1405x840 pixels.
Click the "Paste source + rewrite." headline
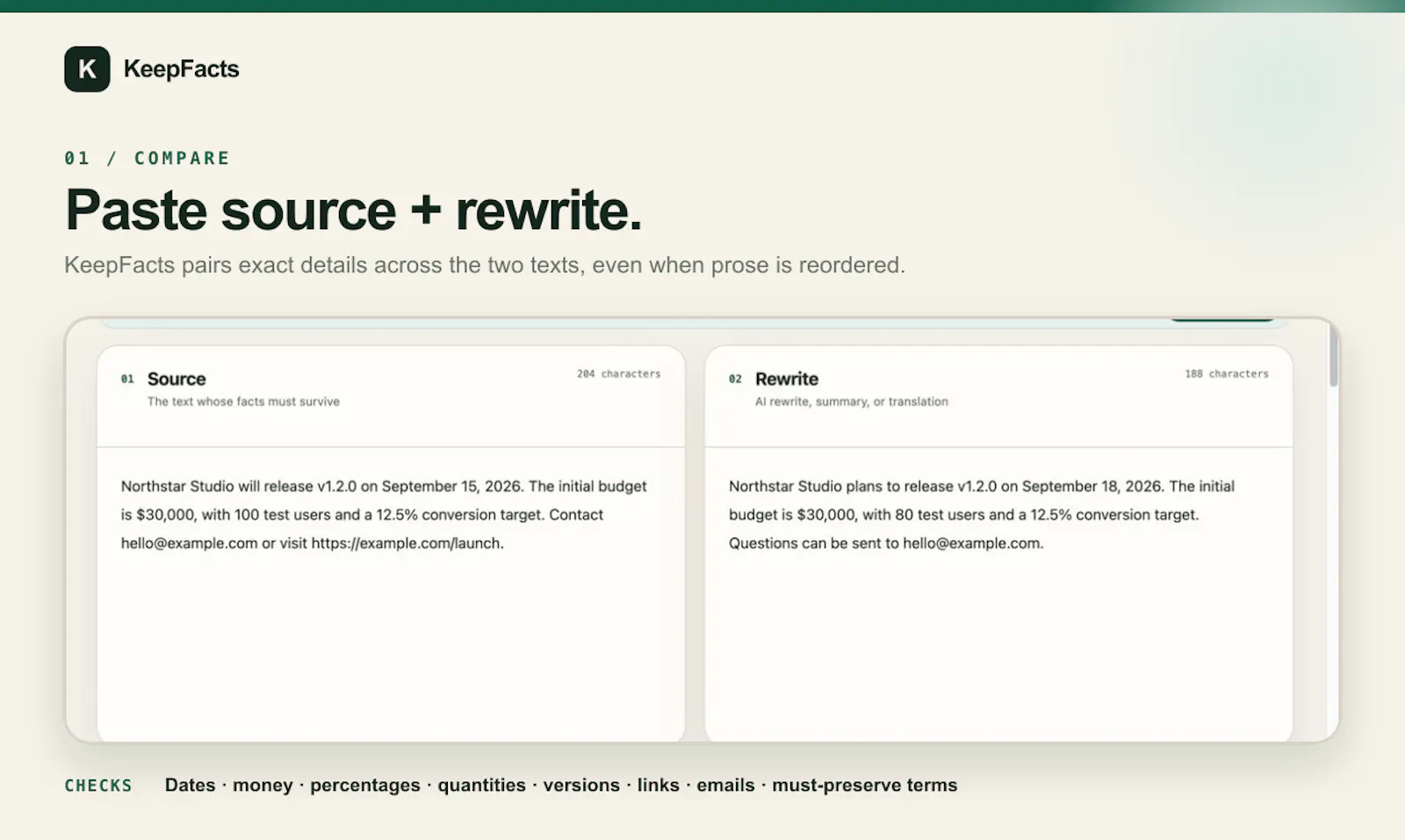pos(354,210)
